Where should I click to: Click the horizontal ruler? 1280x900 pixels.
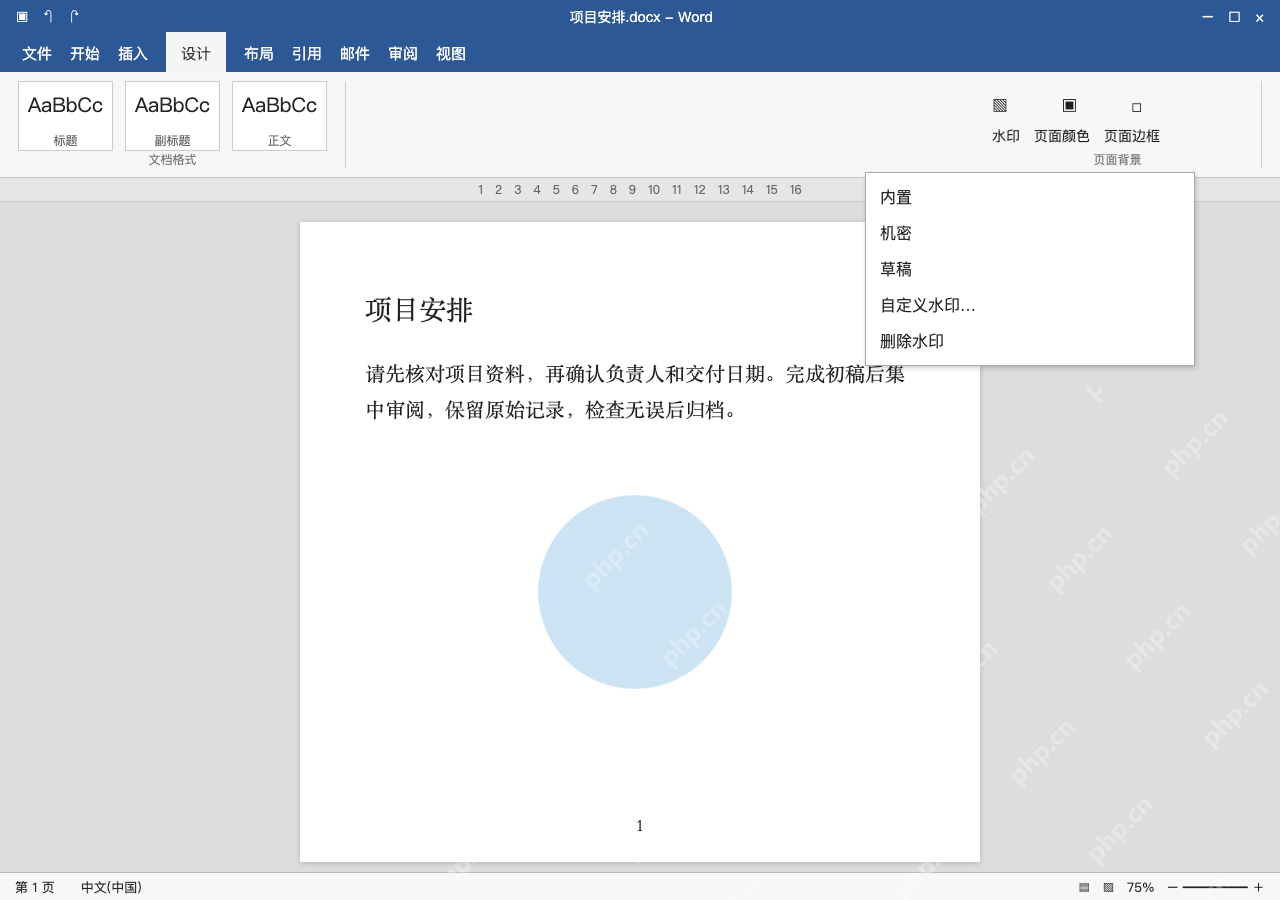coord(640,190)
